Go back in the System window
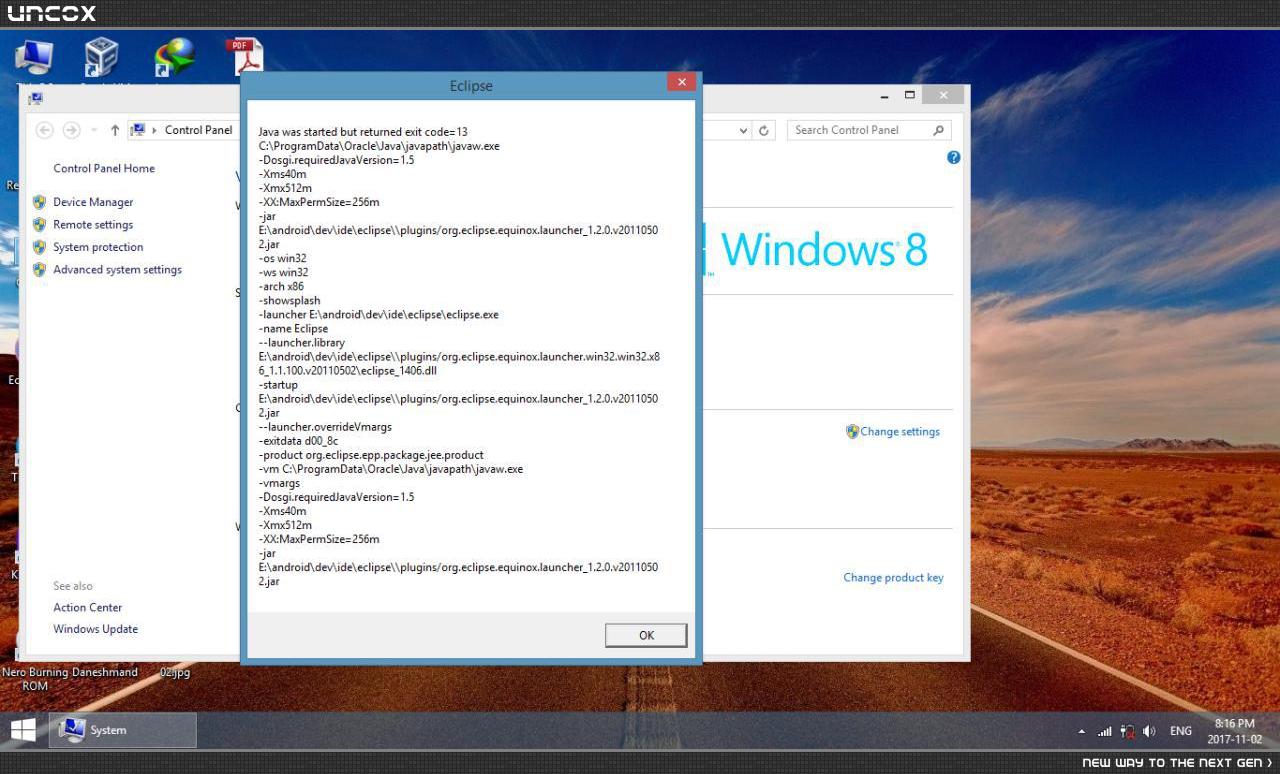Screen dimensions: 1280x774 point(44,130)
